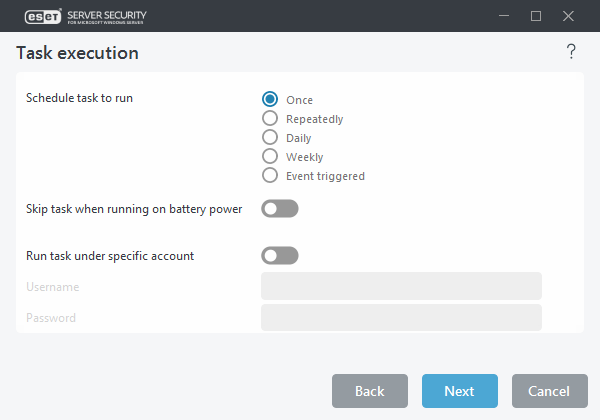Viewport: 600px width, 420px height.
Task: Open help with the question mark icon
Action: pos(571,52)
